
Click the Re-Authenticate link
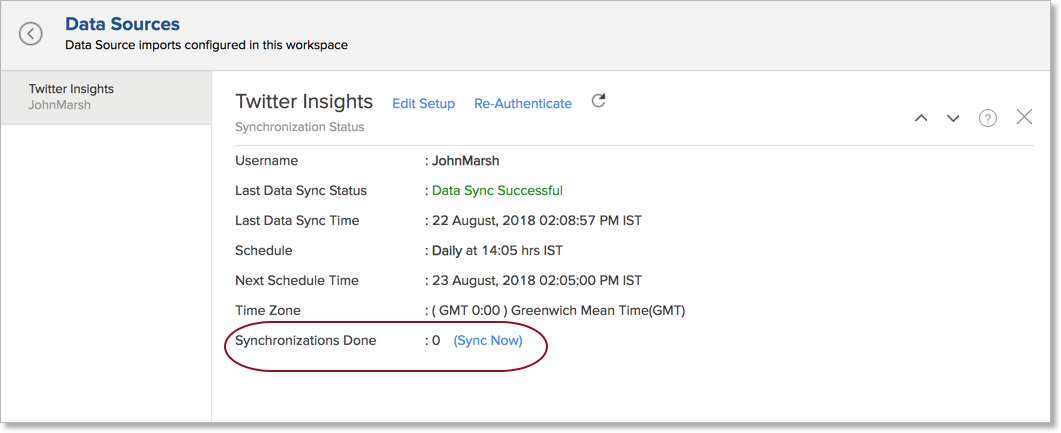[x=523, y=104]
